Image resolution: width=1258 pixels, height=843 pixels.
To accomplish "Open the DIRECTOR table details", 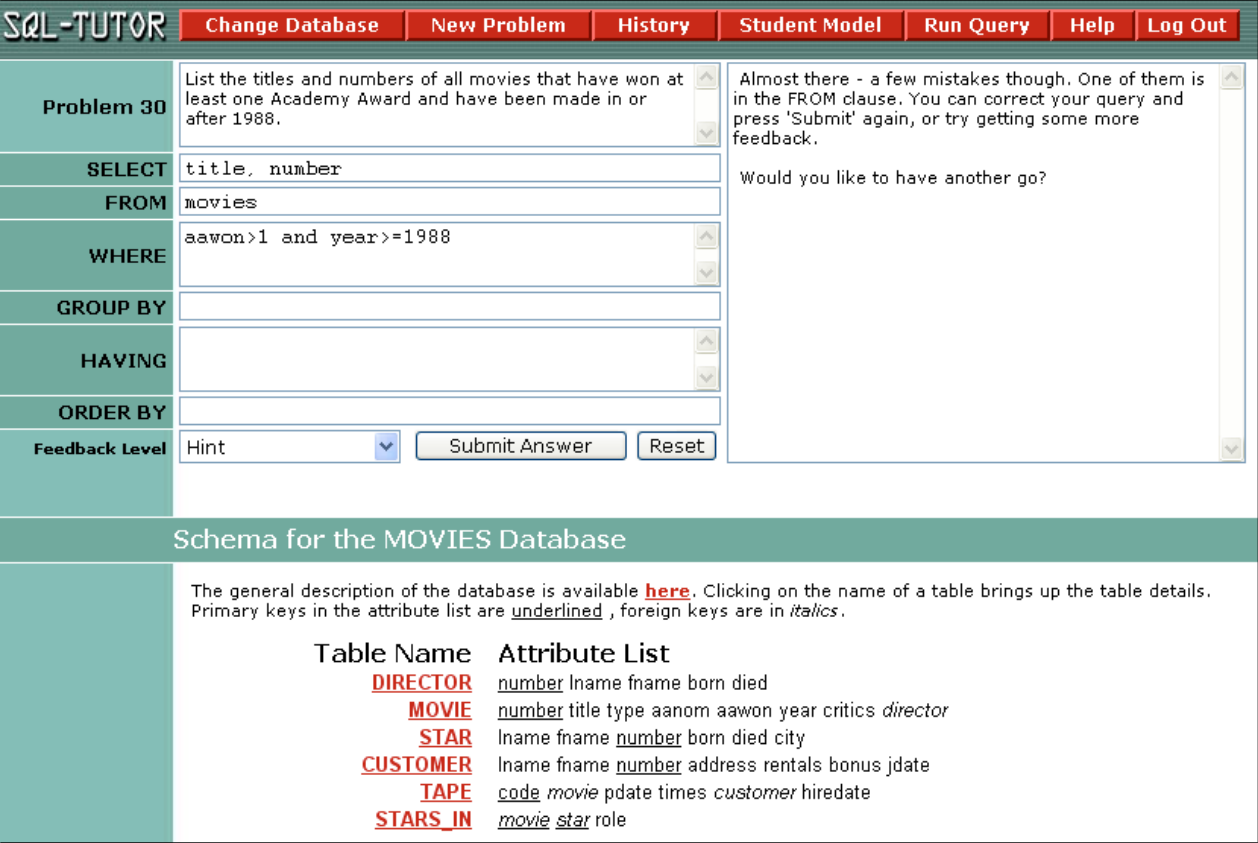I will click(422, 683).
